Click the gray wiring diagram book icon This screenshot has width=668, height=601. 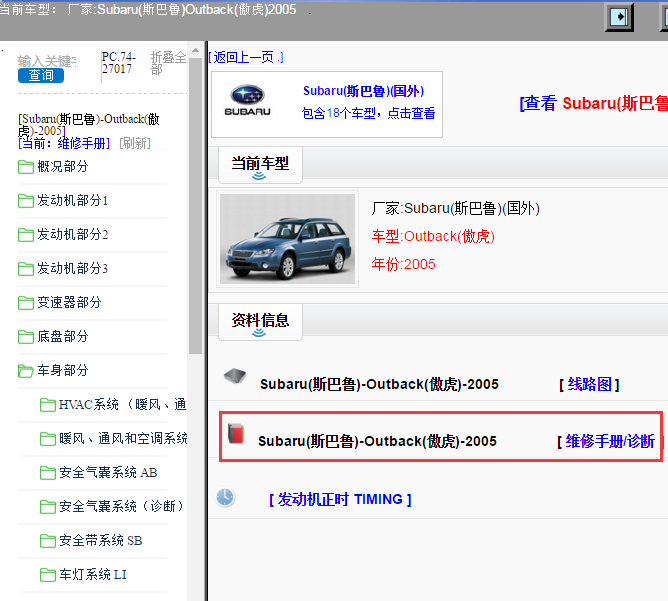click(x=235, y=376)
